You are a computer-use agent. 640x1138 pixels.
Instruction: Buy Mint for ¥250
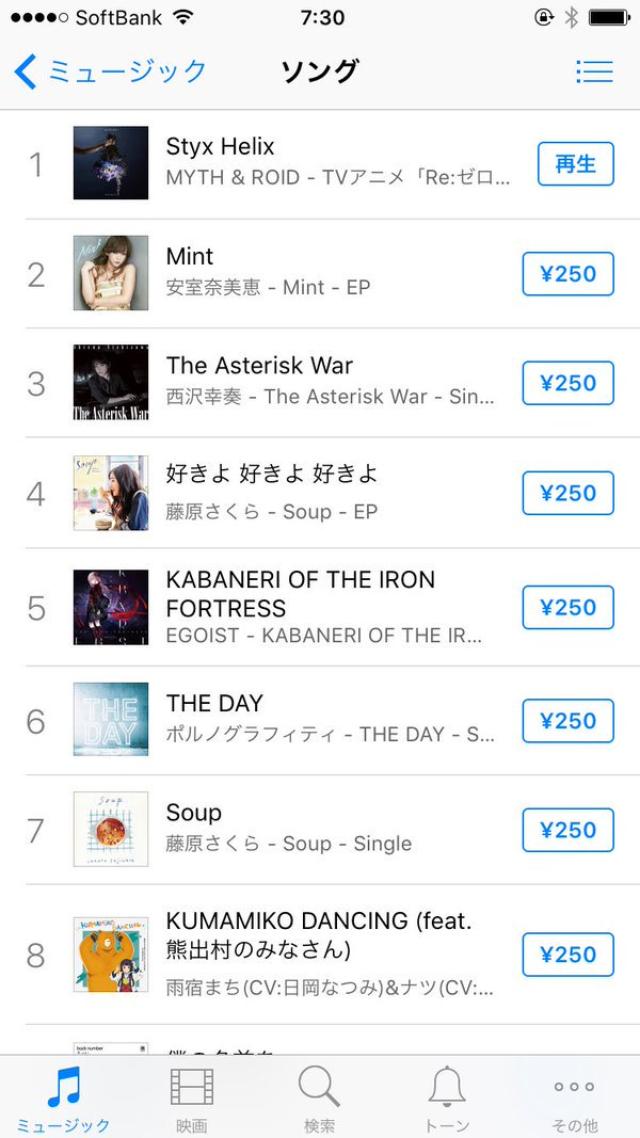pyautogui.click(x=567, y=274)
